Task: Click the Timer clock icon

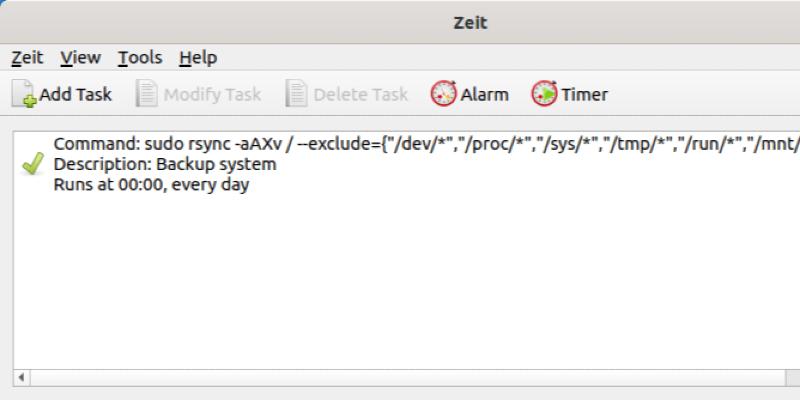Action: point(544,94)
